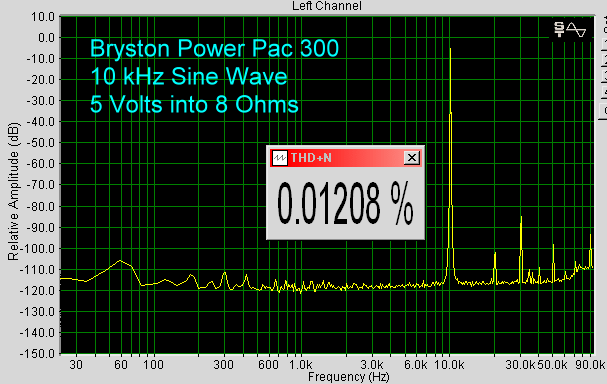Screen dimensions: 607x384
Task: Select the 'Bryston Power Pac 300' annotation text
Action: (214, 48)
